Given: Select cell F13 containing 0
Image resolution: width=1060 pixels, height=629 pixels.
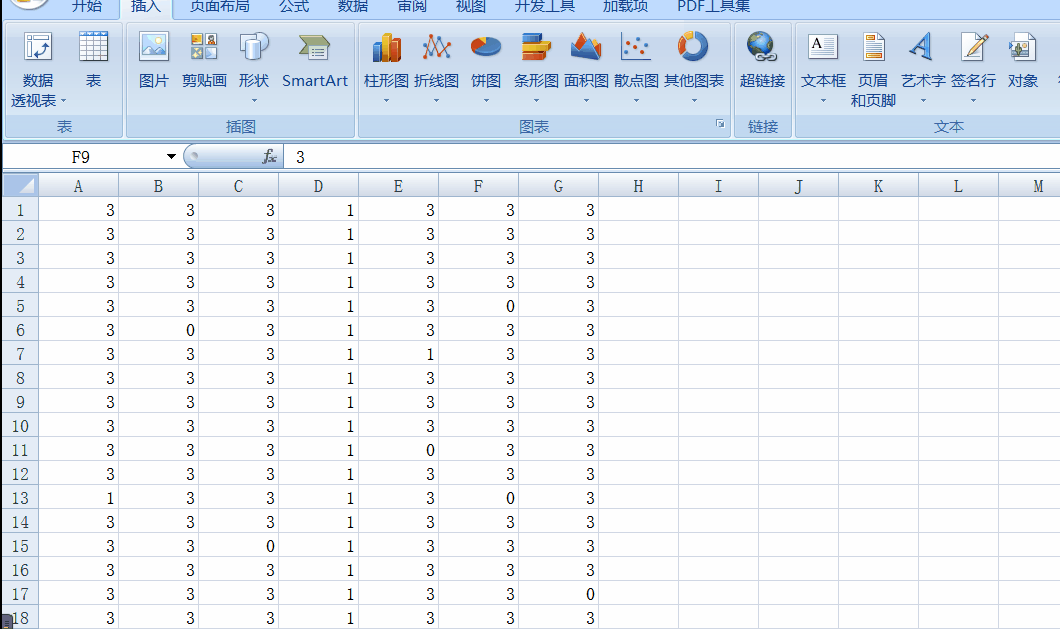Looking at the screenshot, I should point(479,498).
